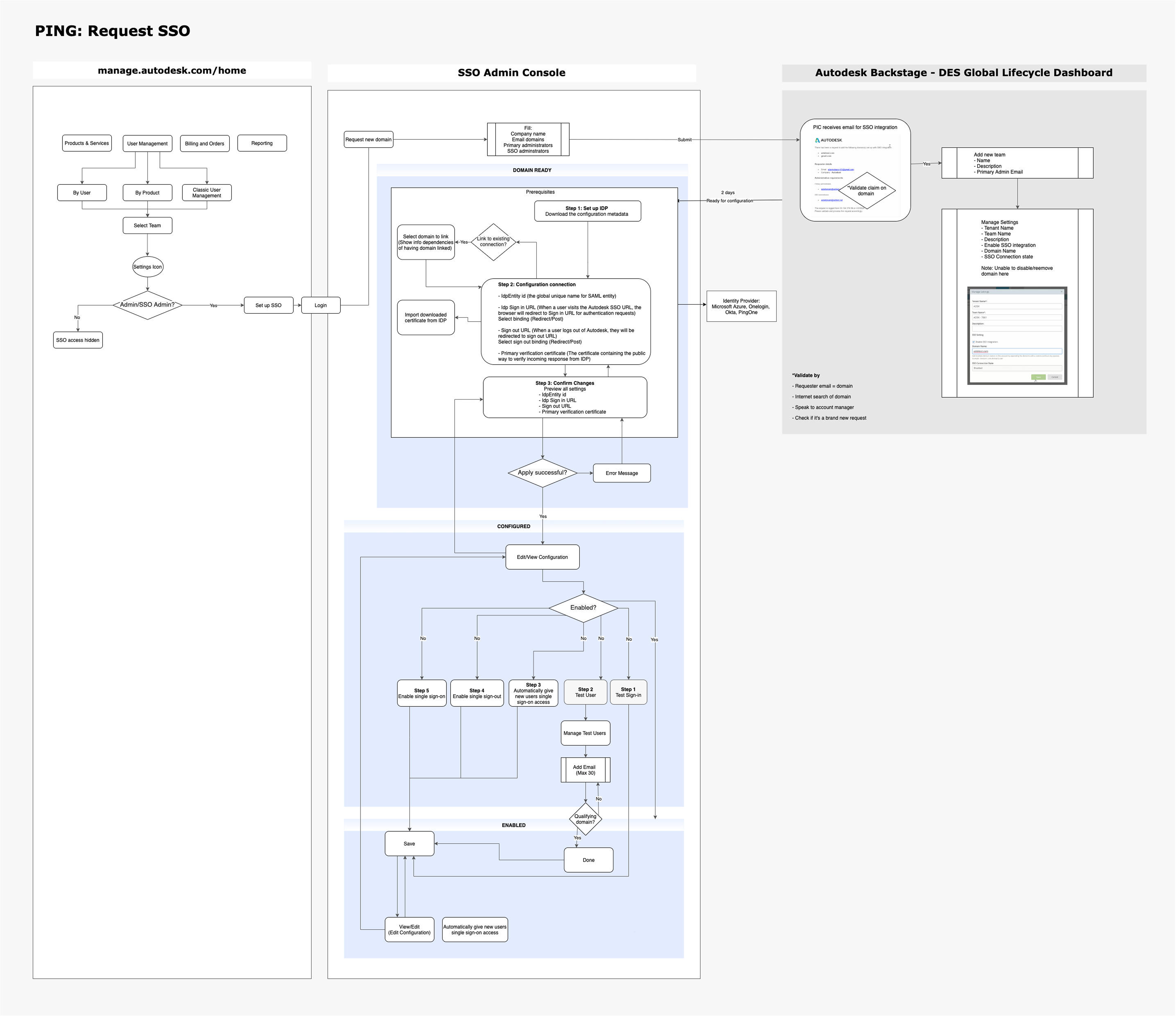Screen dimensions: 1176x1016
Task: Click the Autodesk logo in the email preview
Action: pyautogui.click(x=829, y=140)
